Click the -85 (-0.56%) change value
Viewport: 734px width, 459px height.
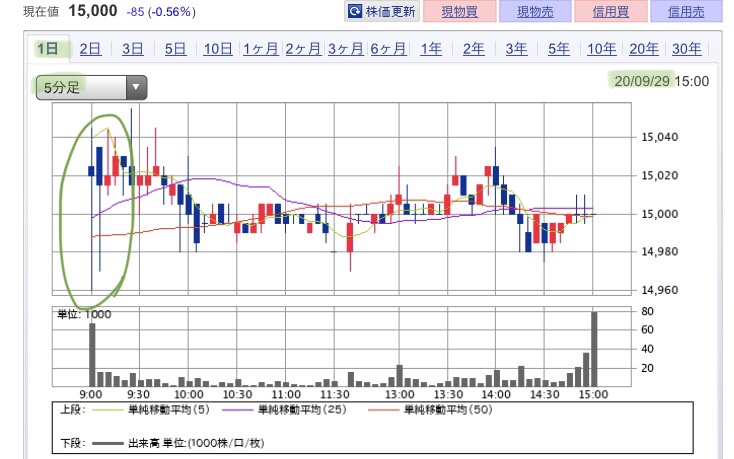[161, 12]
